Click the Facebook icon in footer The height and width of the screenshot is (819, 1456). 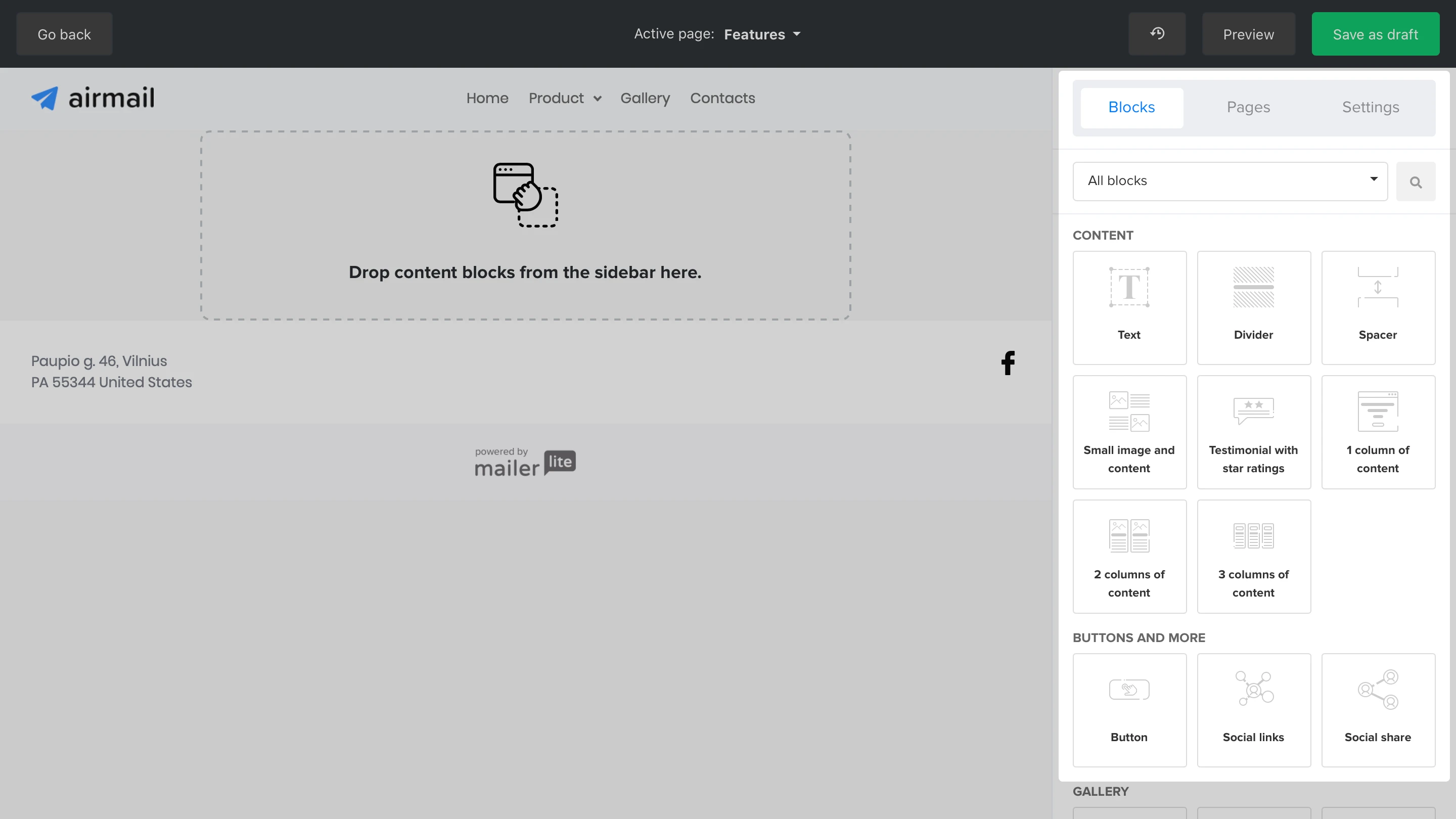click(1008, 363)
